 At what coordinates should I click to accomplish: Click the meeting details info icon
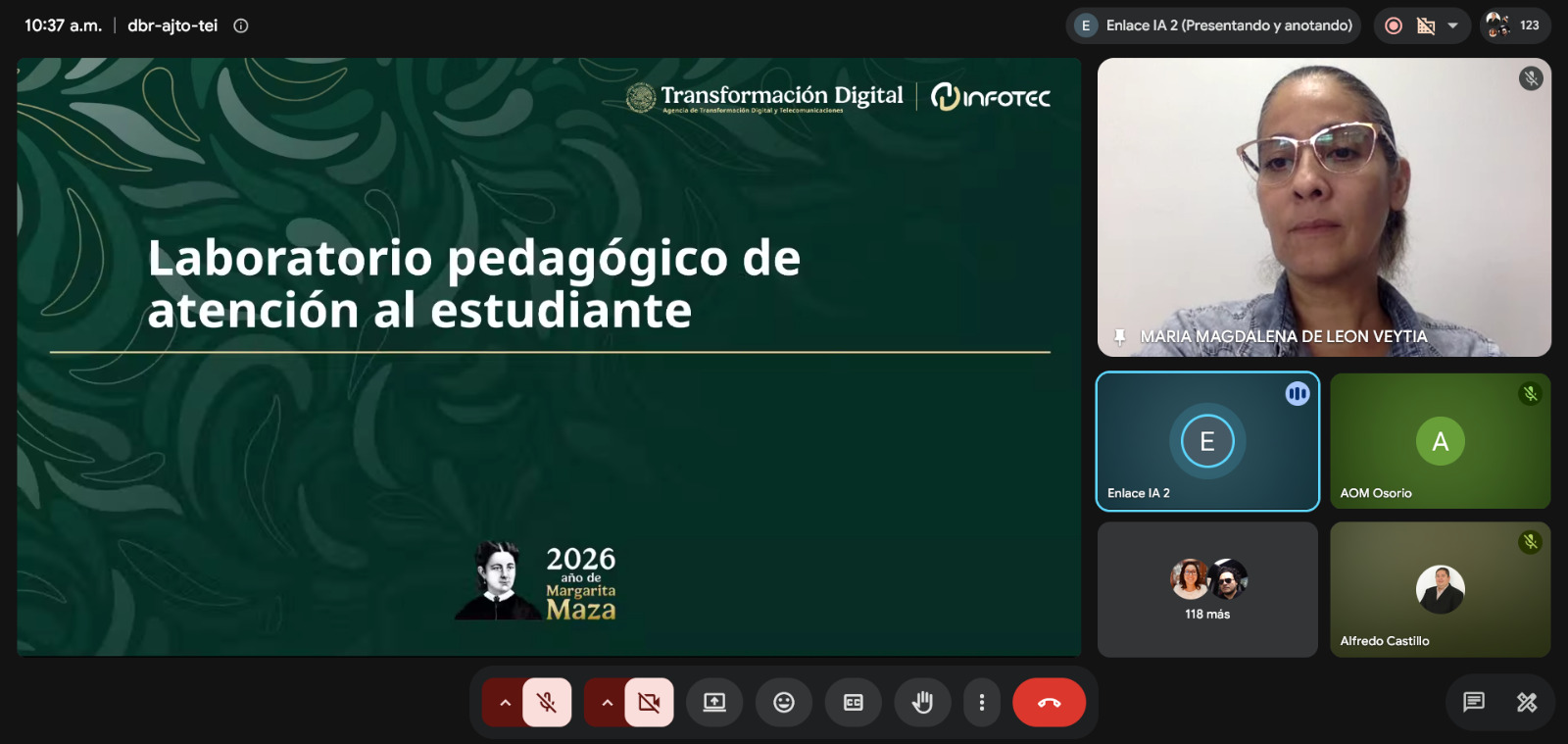[241, 25]
